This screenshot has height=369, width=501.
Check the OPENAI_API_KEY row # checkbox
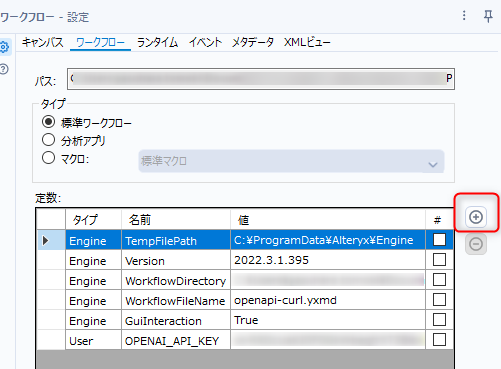(439, 340)
